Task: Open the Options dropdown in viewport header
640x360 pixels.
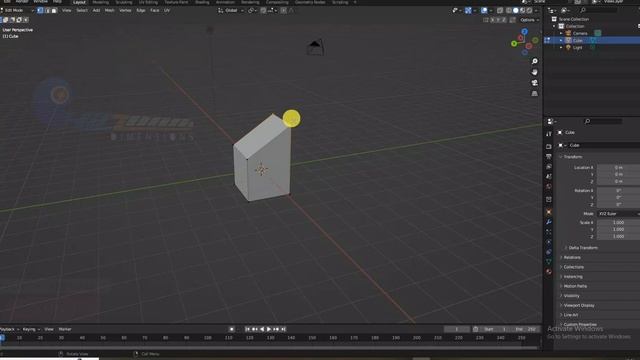Action: click(529, 20)
